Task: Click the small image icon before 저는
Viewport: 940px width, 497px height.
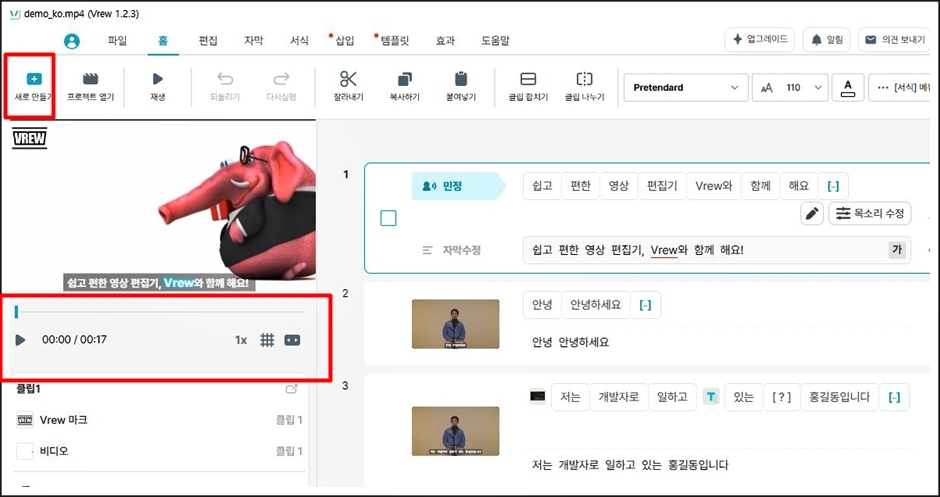Action: point(538,396)
